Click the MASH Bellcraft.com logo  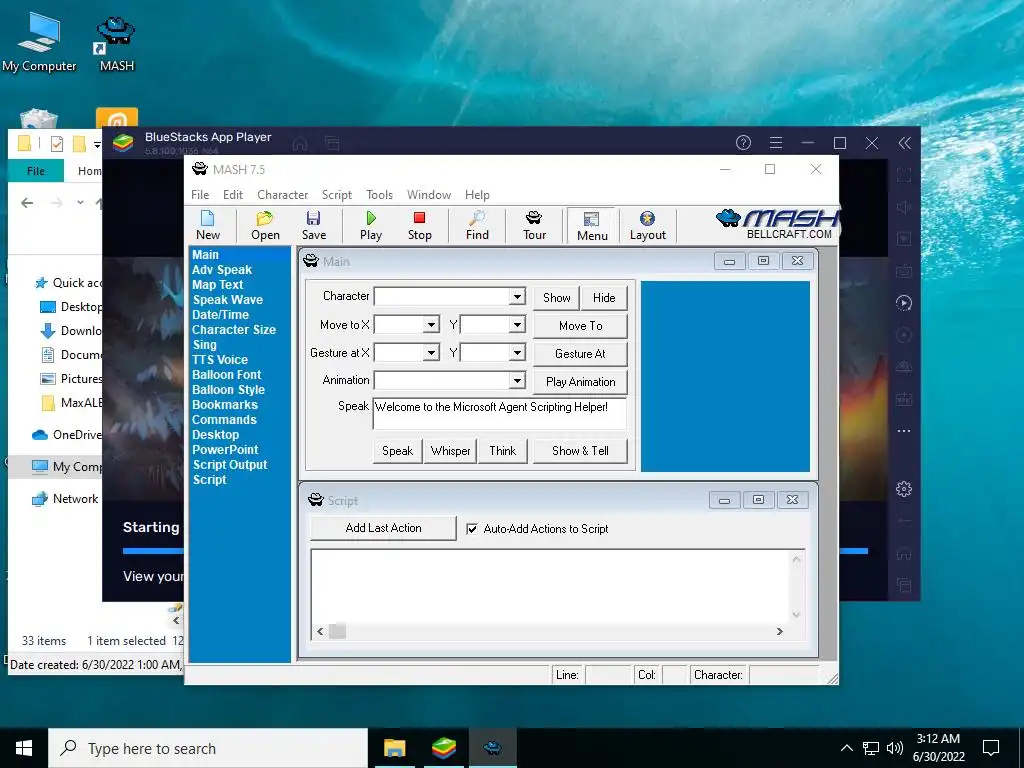776,225
